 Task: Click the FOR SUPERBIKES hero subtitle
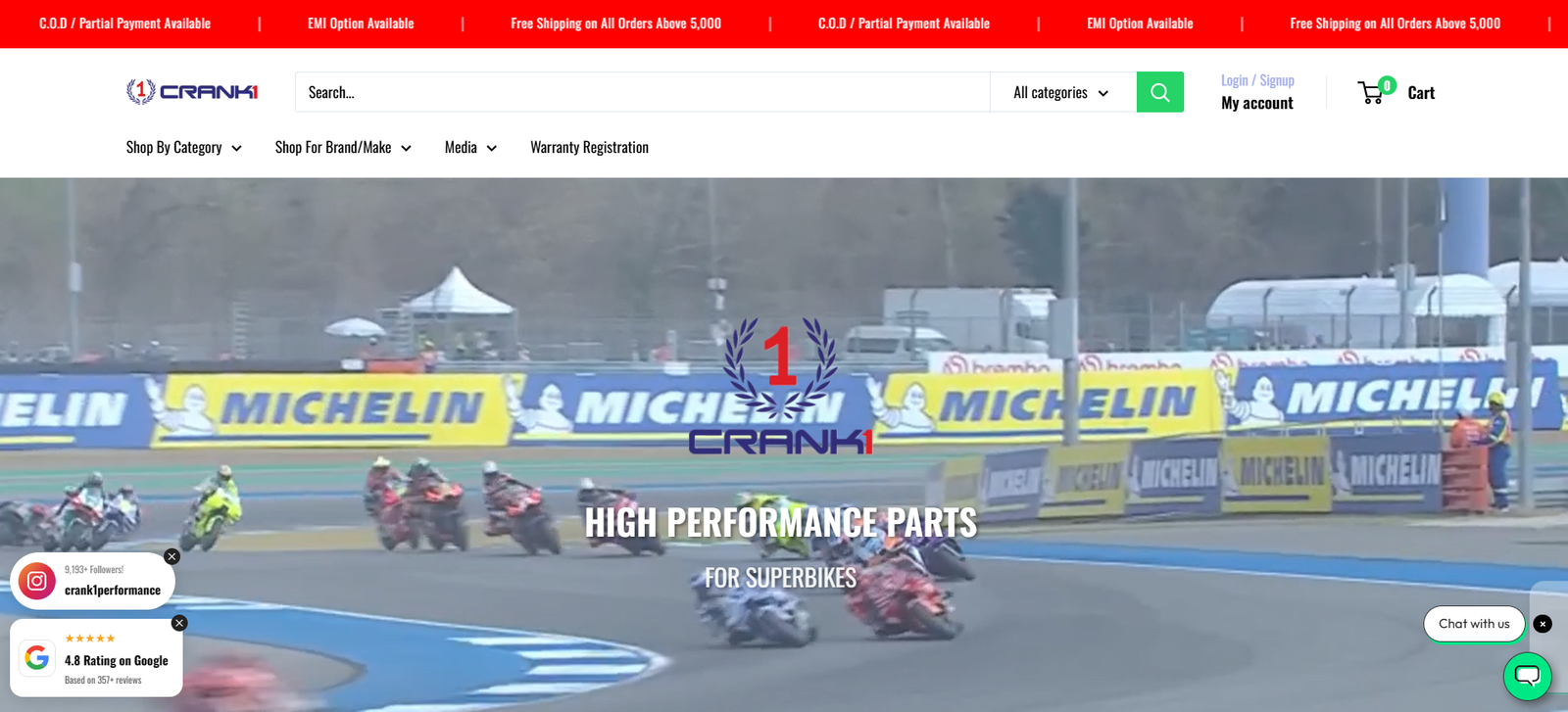(x=781, y=578)
